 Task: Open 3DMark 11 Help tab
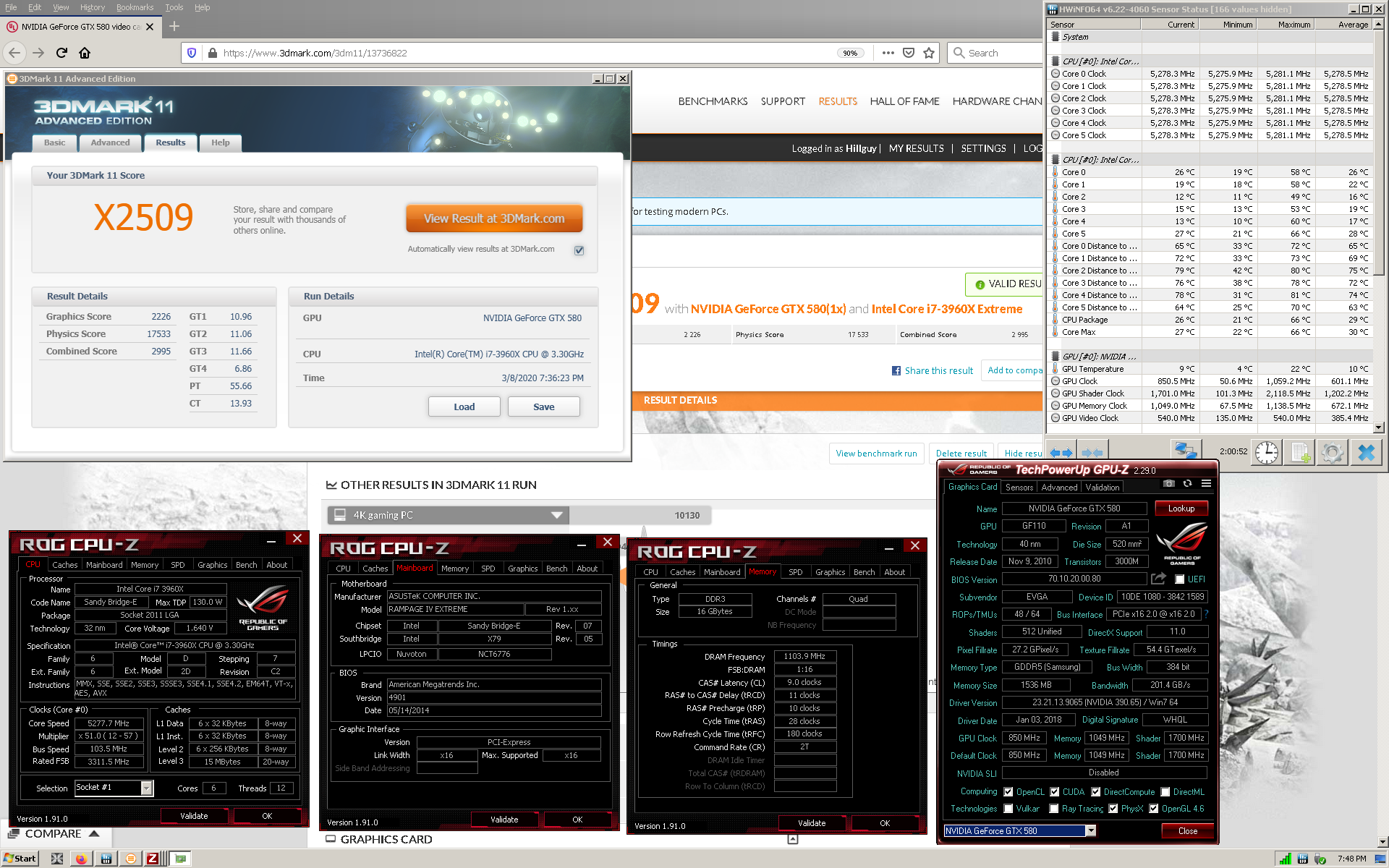(x=220, y=142)
